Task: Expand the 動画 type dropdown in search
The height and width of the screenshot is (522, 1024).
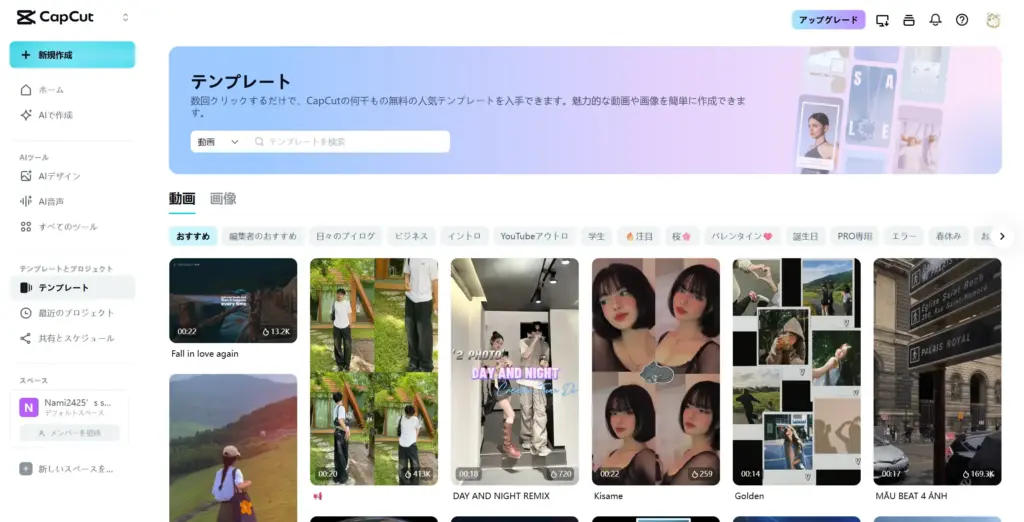Action: tap(218, 142)
